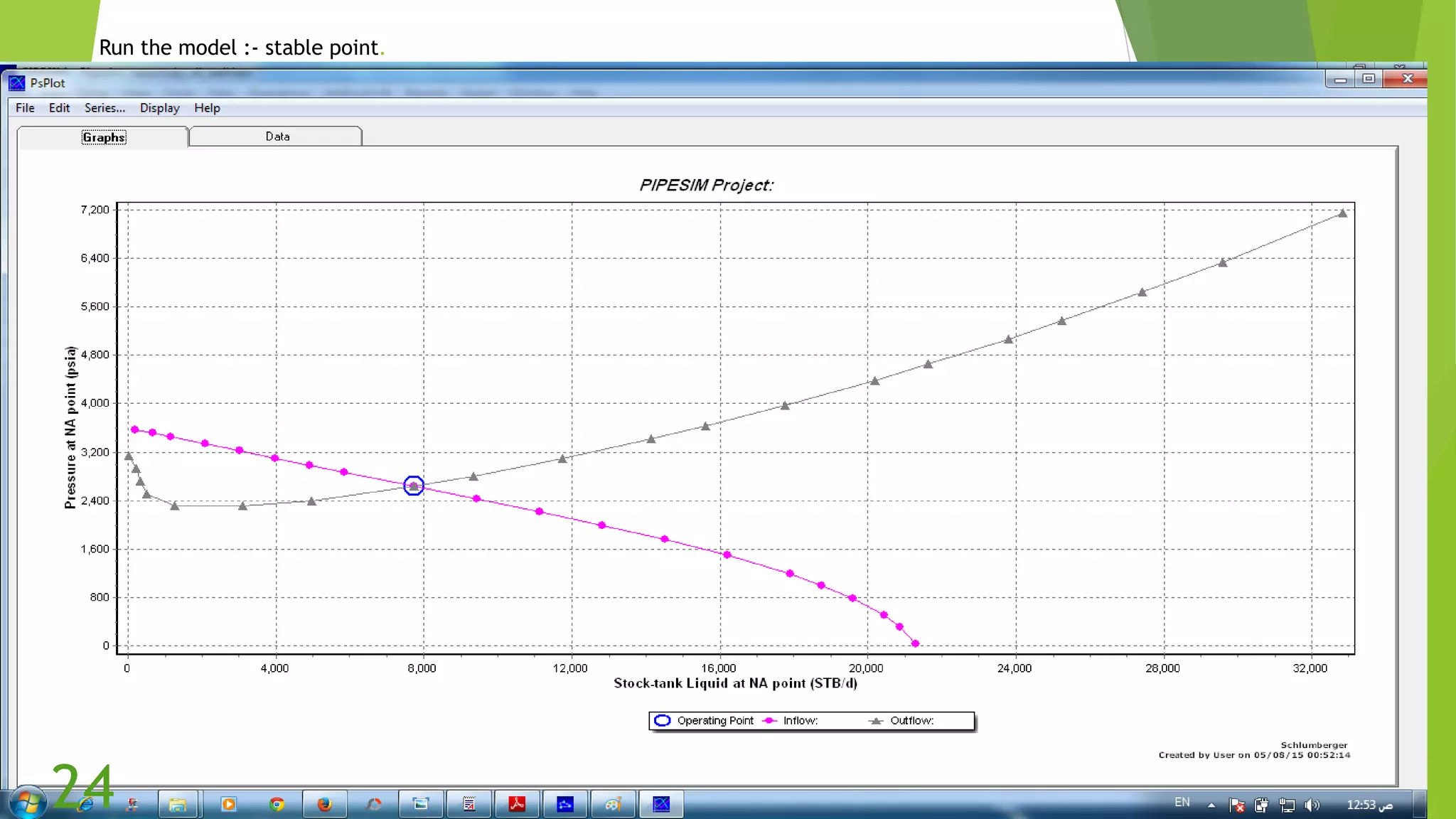The width and height of the screenshot is (1456, 819).
Task: Click the PsPlot title bar icon
Action: coord(16,83)
